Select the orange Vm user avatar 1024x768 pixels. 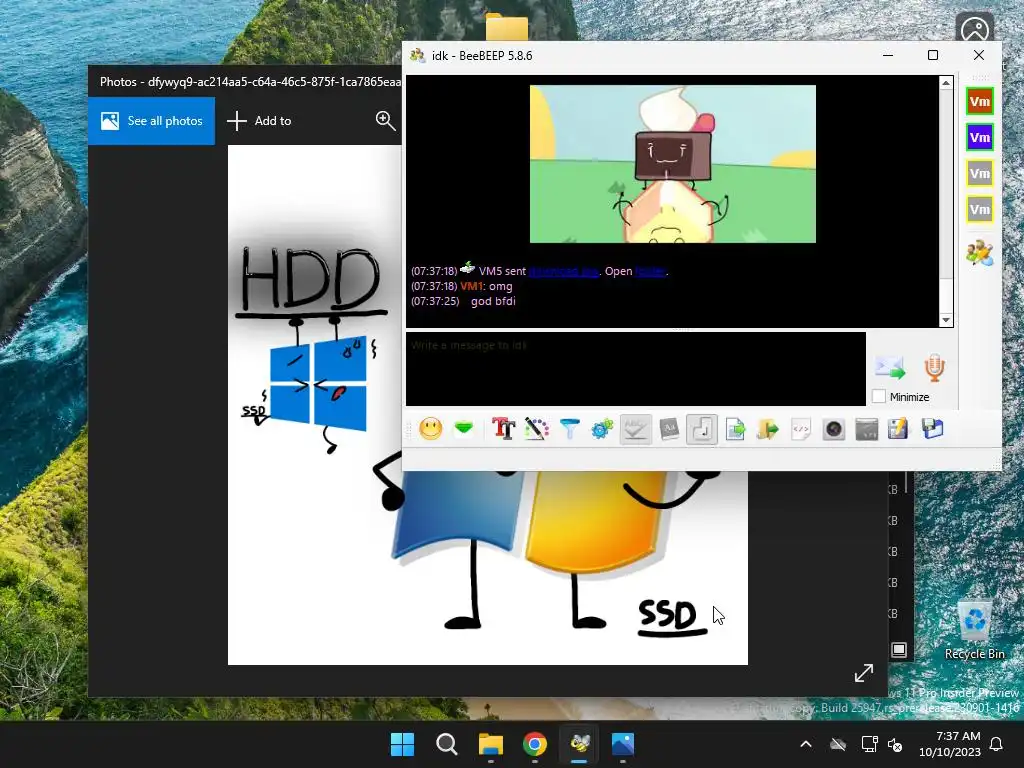980,101
